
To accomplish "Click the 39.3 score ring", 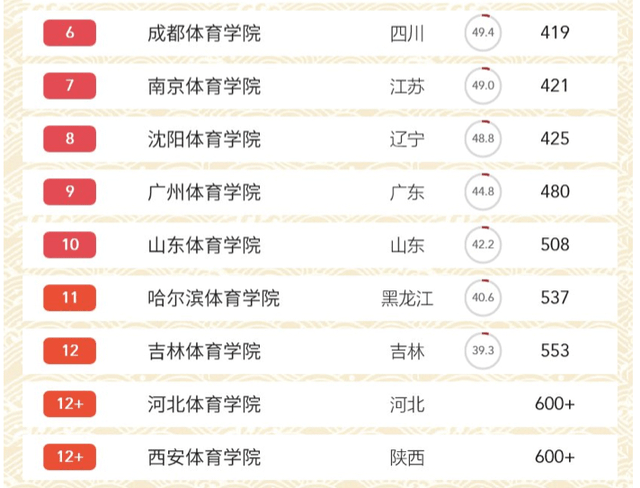I will (484, 351).
